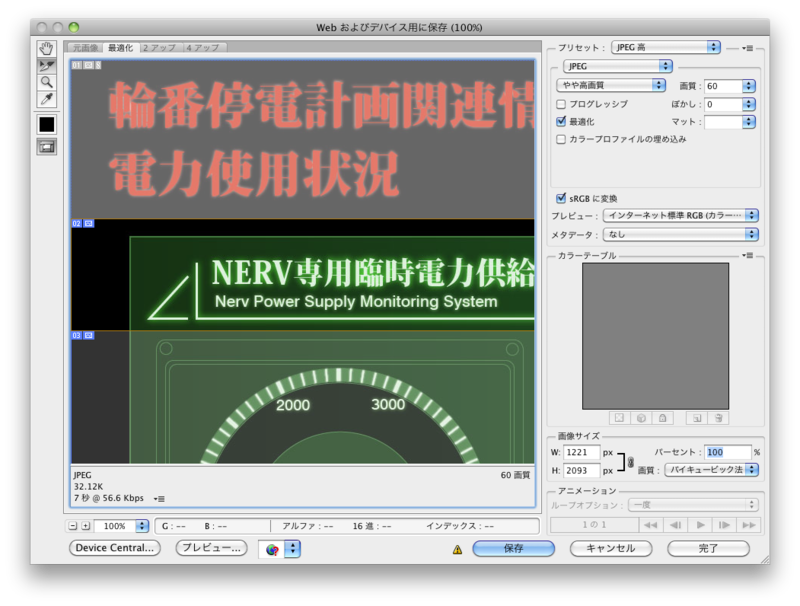Open the ループオプション dropdown
Screen dimensions: 800x606
pos(693,505)
